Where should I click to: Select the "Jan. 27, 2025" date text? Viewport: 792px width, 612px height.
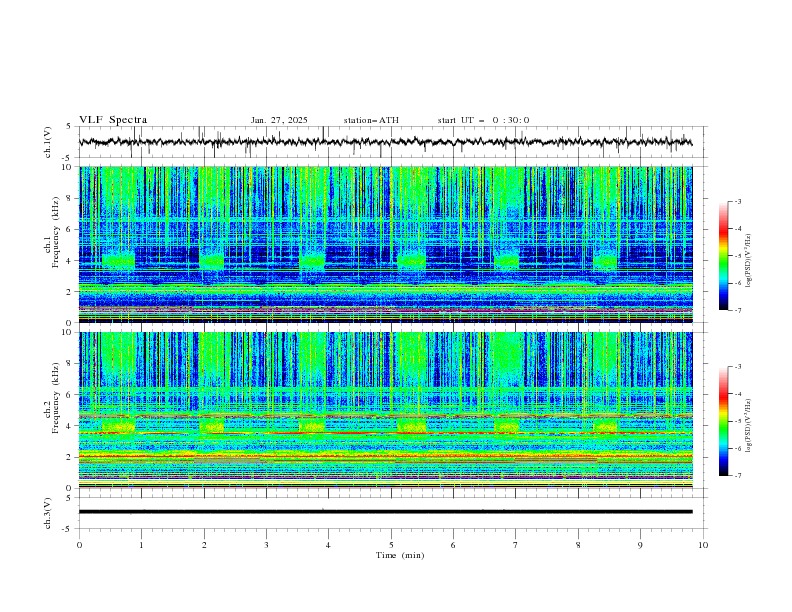tap(279, 120)
